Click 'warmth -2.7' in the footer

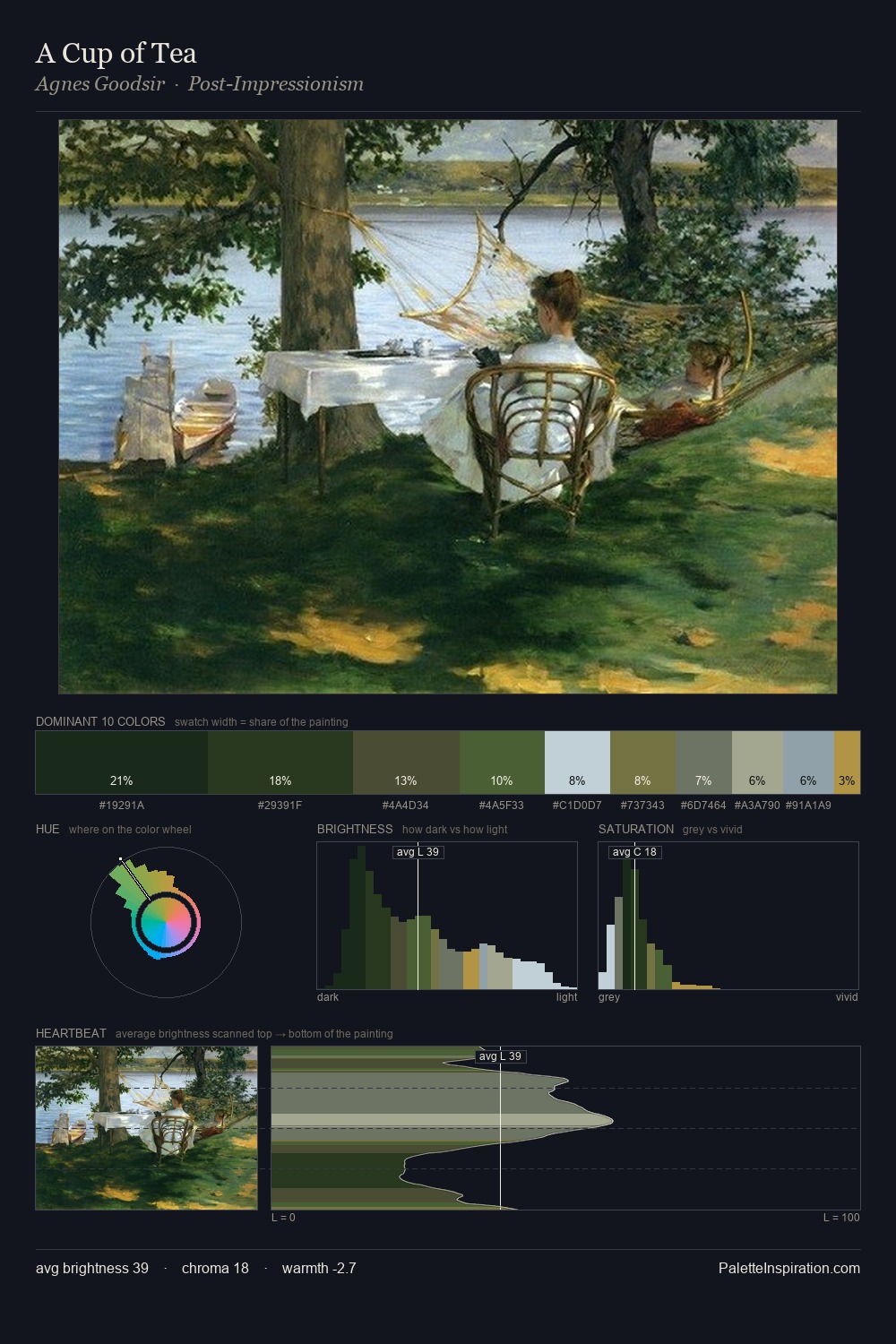click(x=319, y=1268)
